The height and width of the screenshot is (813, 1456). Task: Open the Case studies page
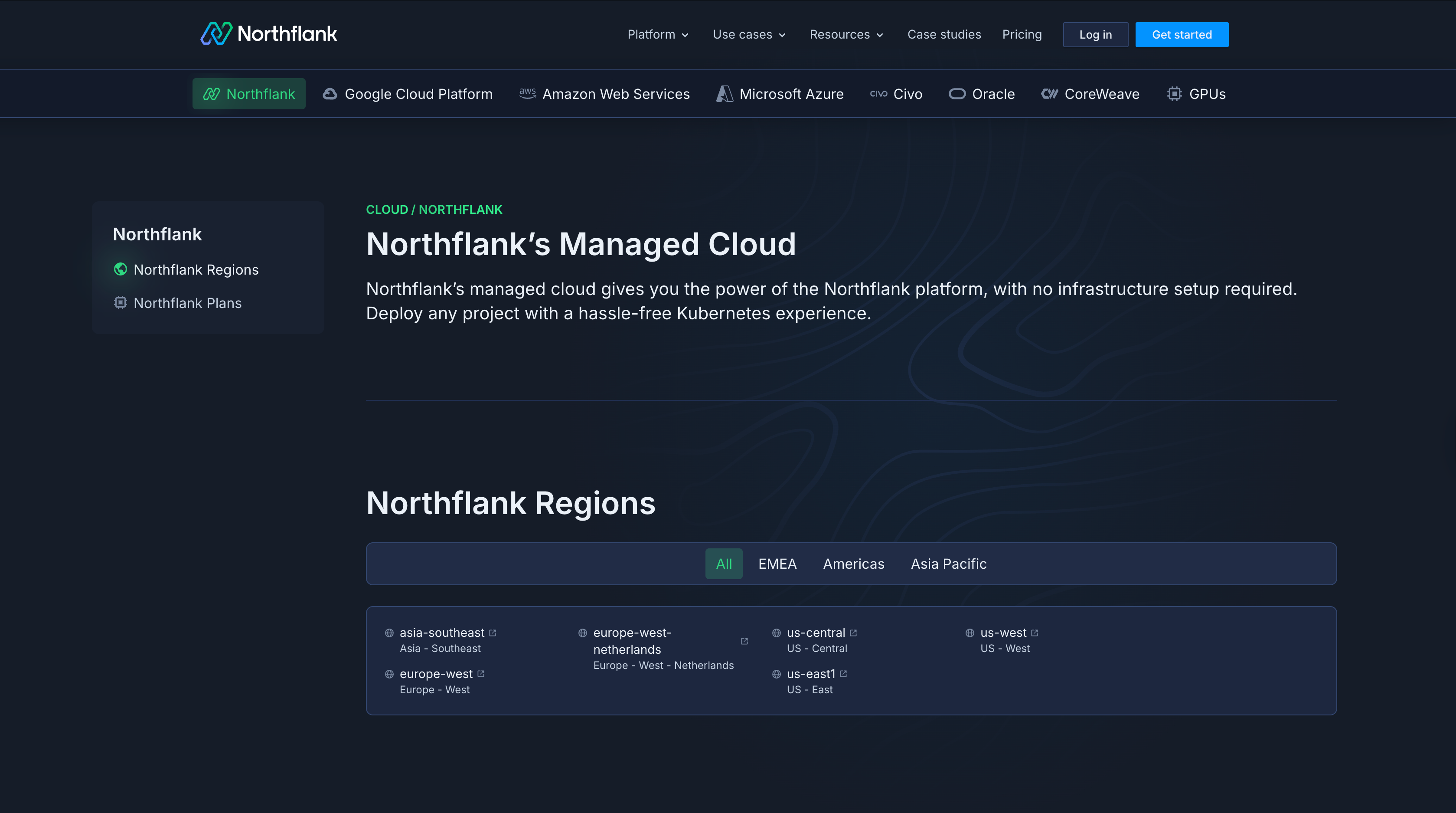(x=943, y=34)
